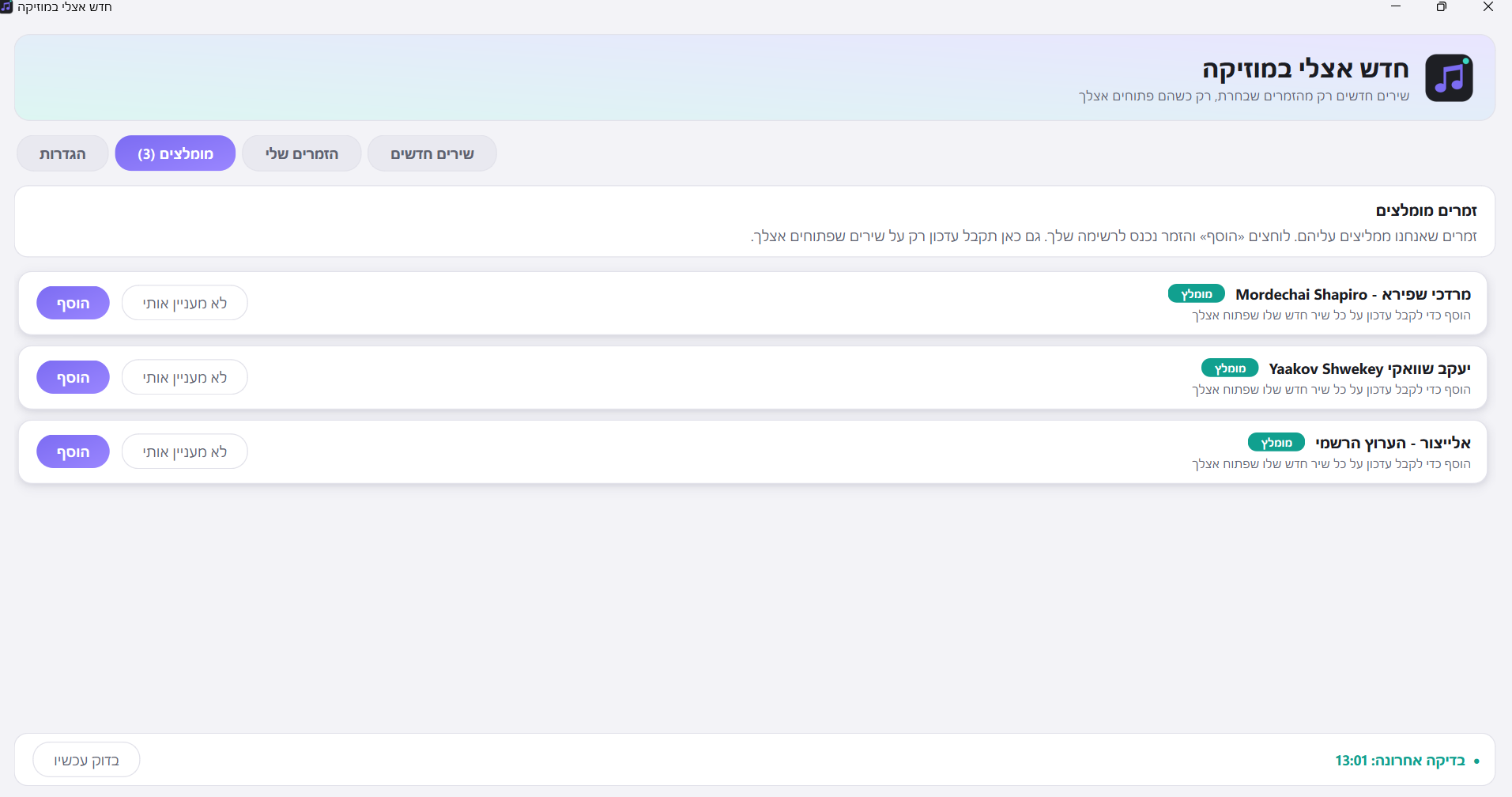Close the application window
The image size is (1512, 797).
[x=1488, y=7]
